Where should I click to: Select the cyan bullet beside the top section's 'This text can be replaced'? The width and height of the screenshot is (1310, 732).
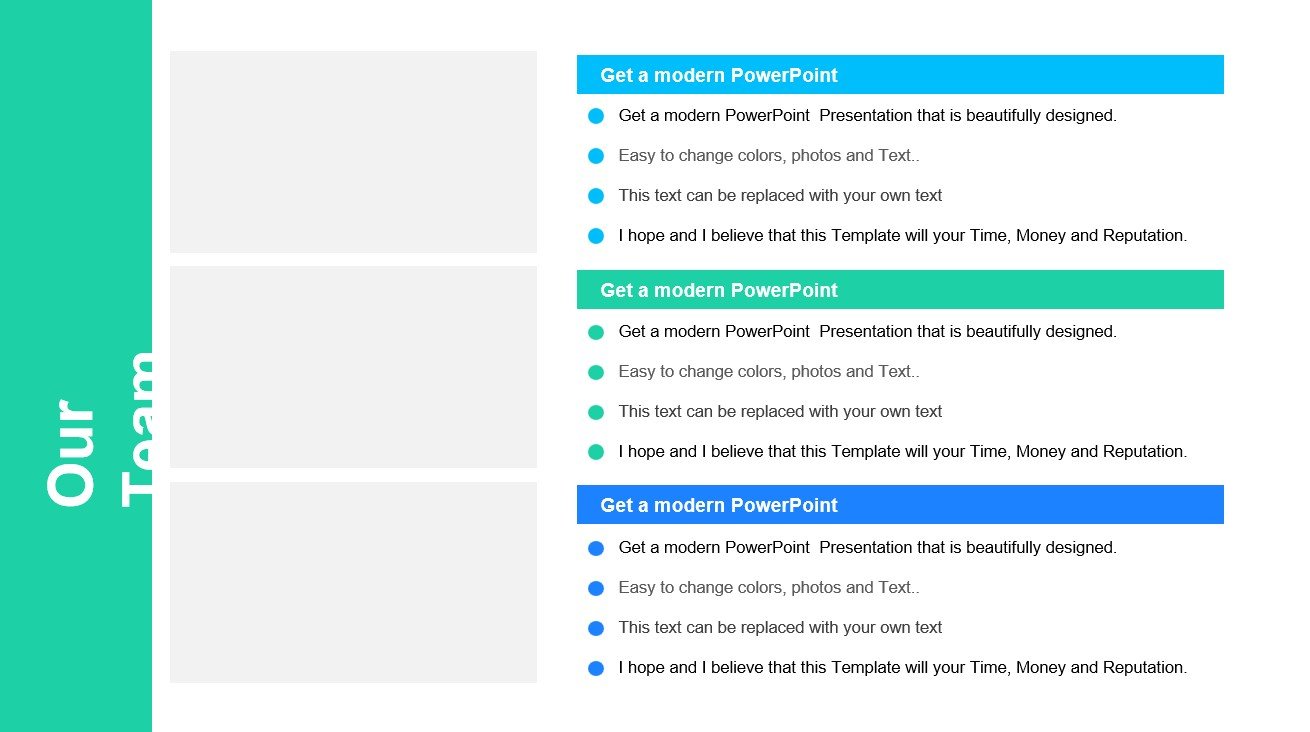tap(596, 196)
